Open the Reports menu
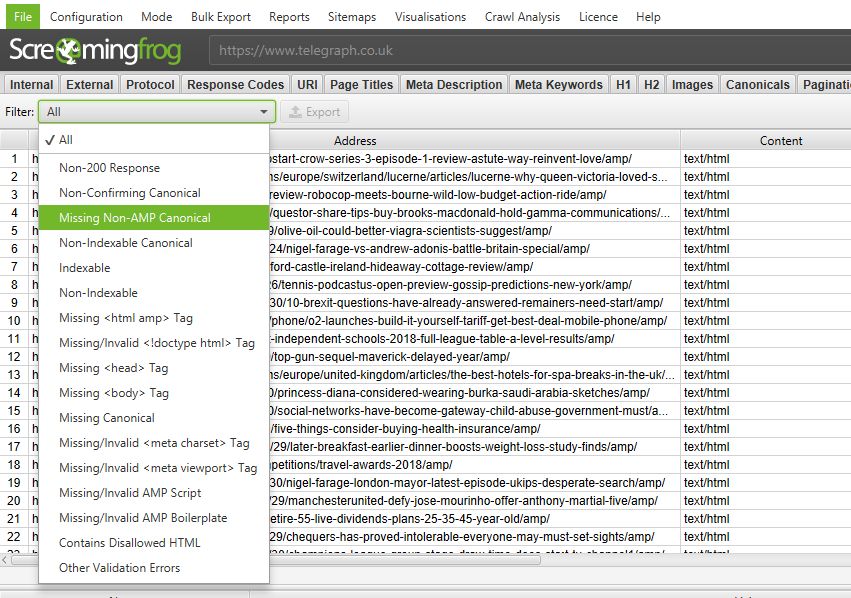The image size is (851, 598). 289,16
